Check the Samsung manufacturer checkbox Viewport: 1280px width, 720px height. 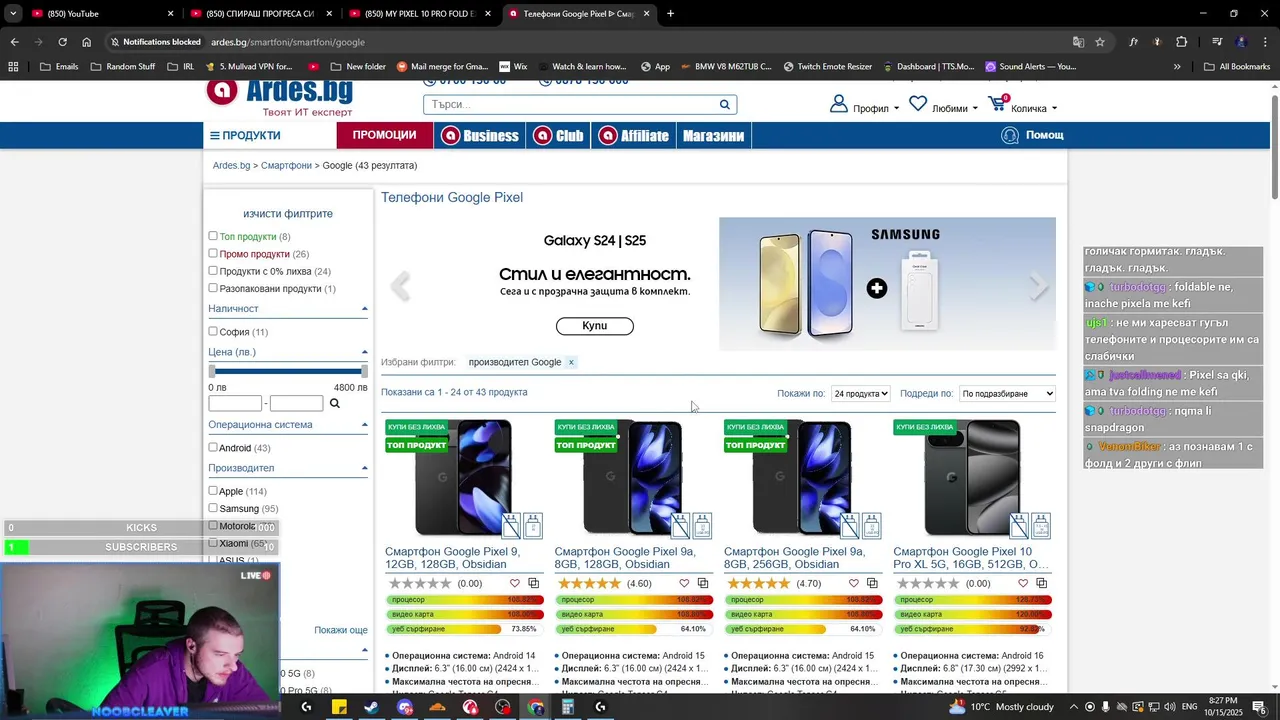pos(213,508)
